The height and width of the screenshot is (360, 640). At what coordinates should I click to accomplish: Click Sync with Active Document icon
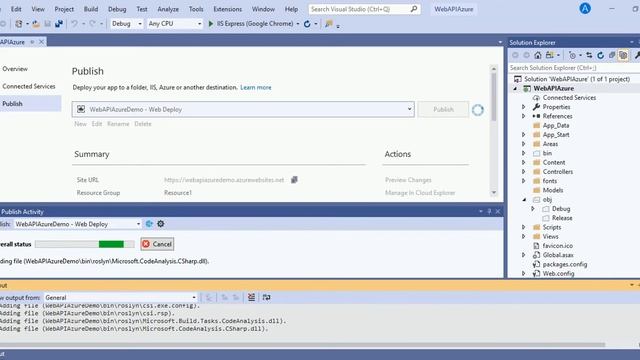point(589,55)
